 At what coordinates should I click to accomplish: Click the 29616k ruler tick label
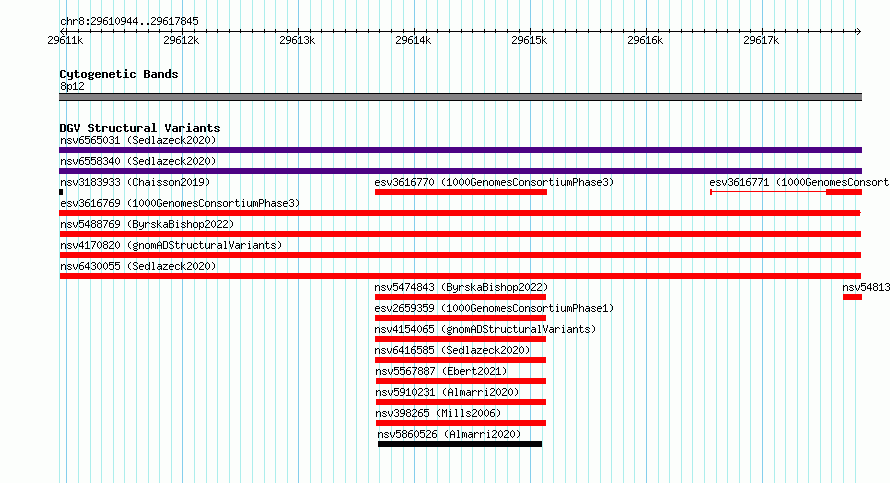pyautogui.click(x=645, y=40)
